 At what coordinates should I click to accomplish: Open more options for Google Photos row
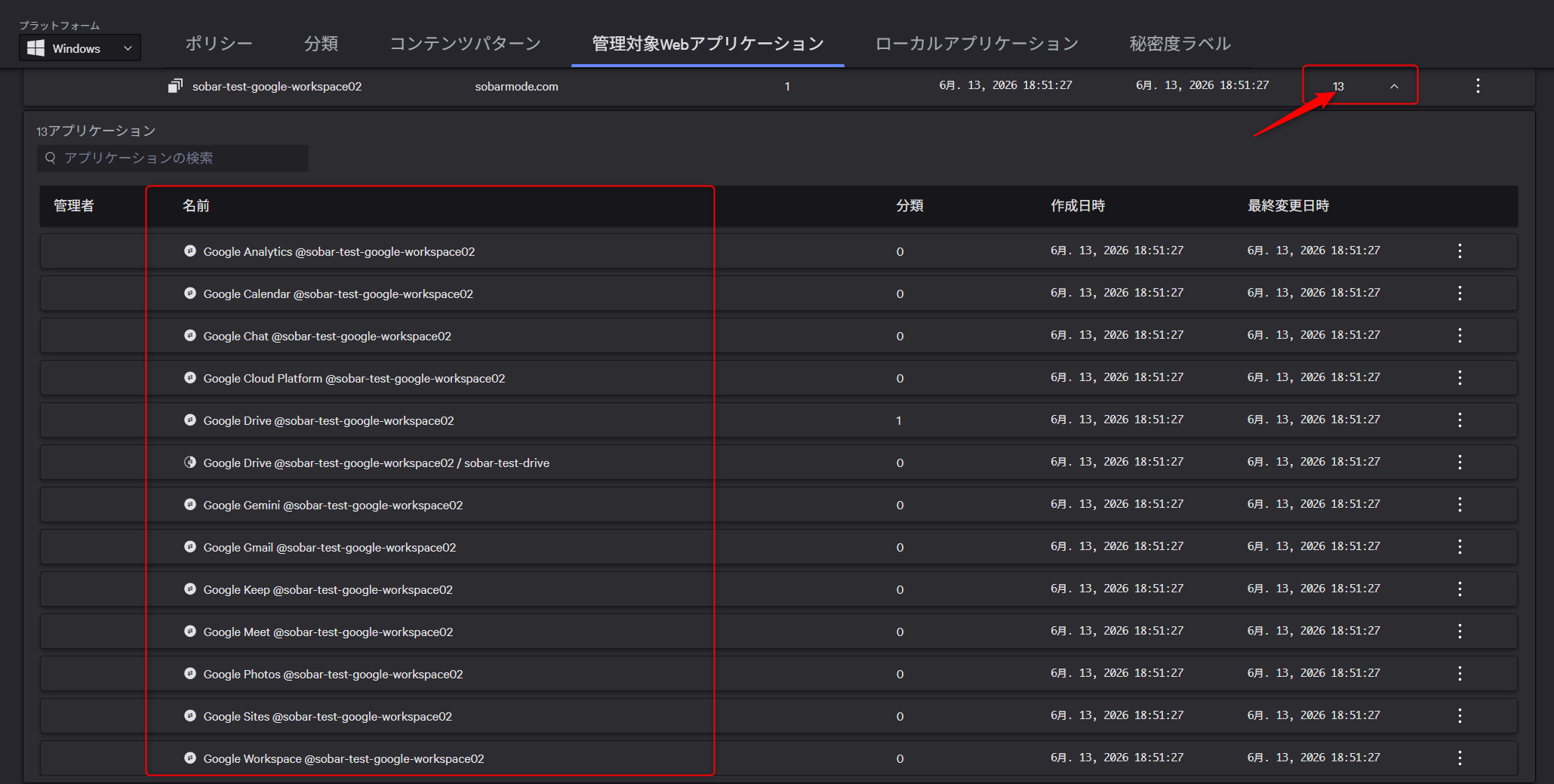click(x=1460, y=674)
